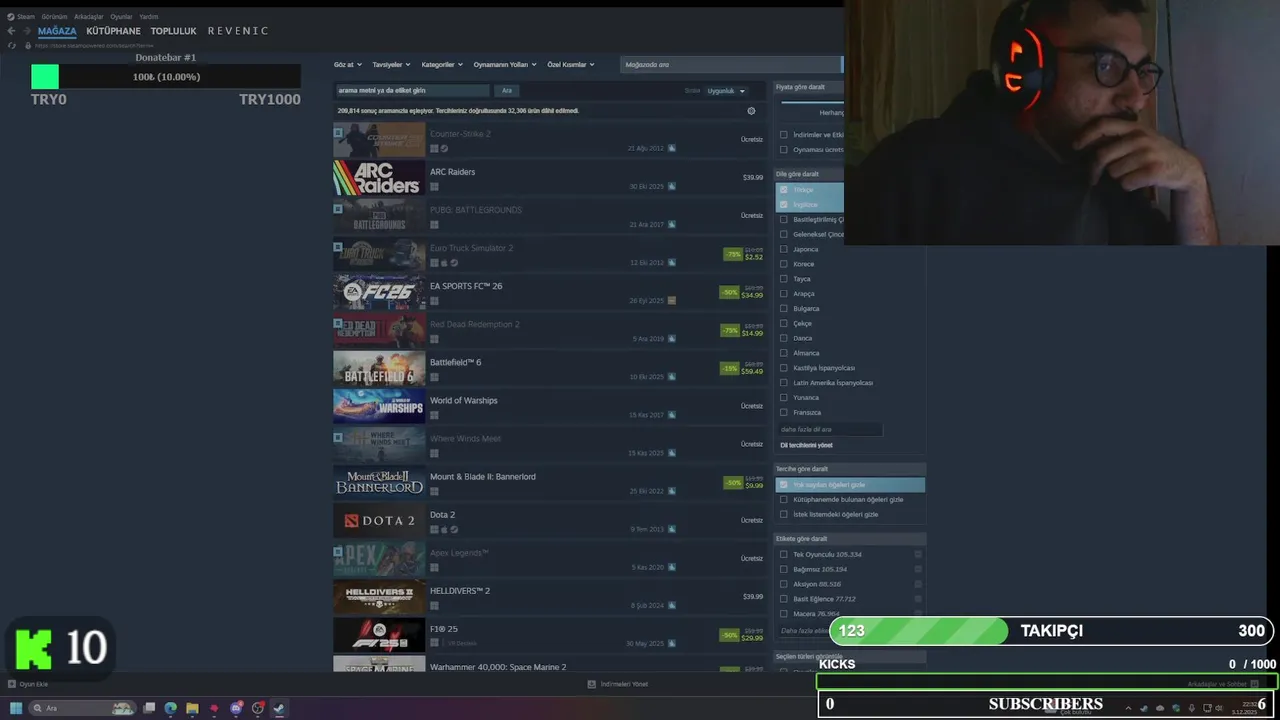Open File Explorer from the taskbar
The height and width of the screenshot is (720, 1280).
tap(192, 708)
